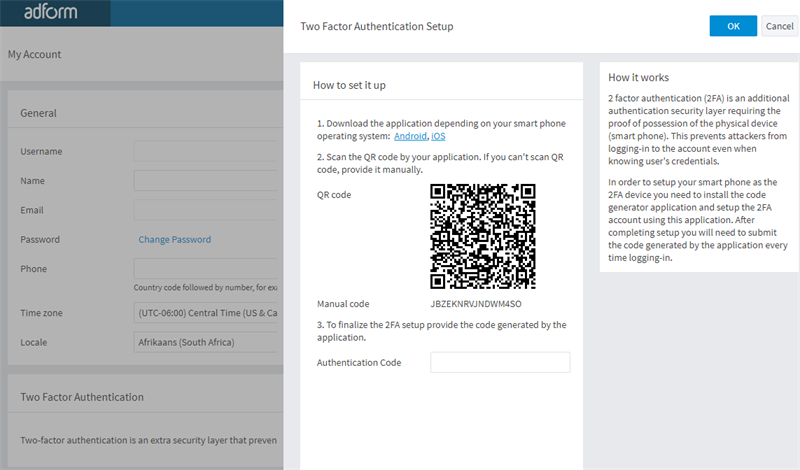Viewport: 800px width, 470px height.
Task: Open the iOS app download link
Action: coord(438,136)
